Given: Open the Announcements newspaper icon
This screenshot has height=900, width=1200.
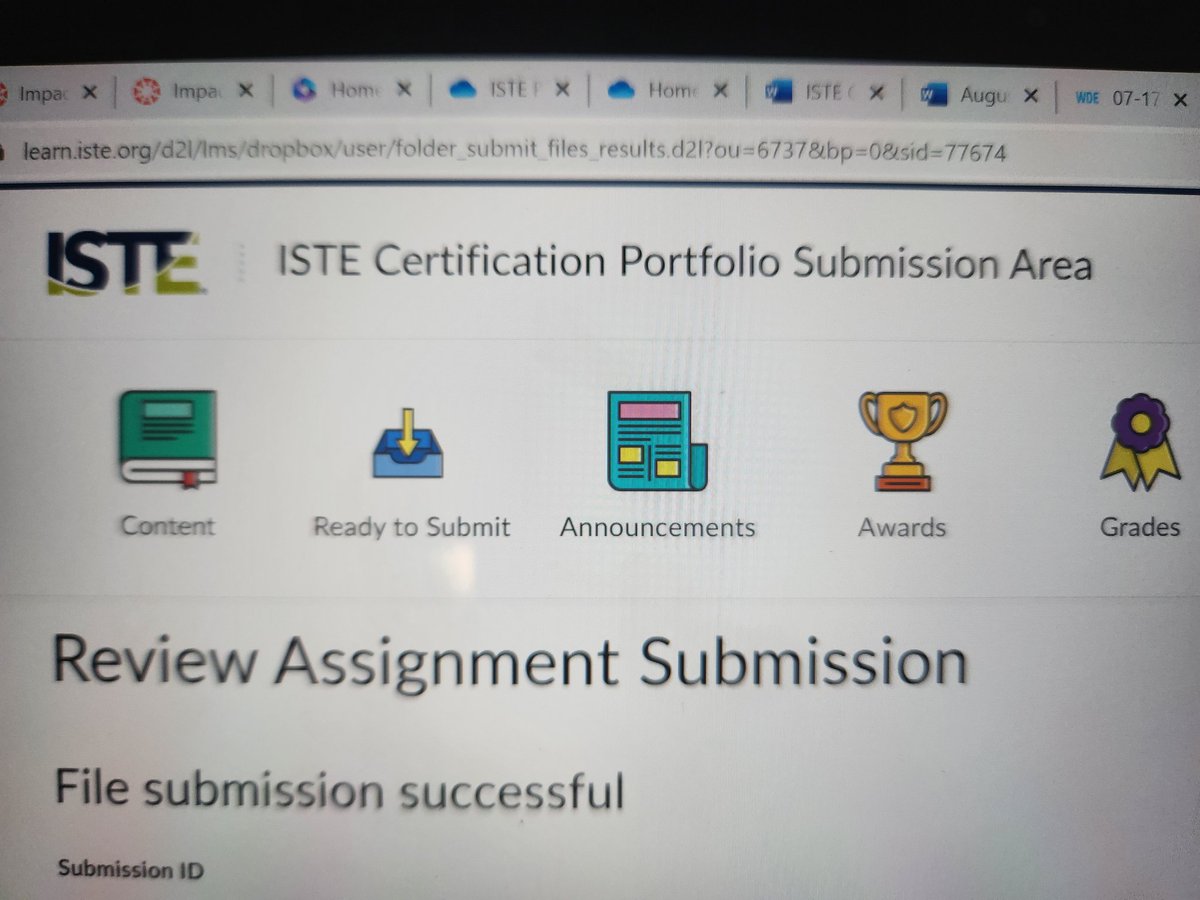Looking at the screenshot, I should 657,441.
